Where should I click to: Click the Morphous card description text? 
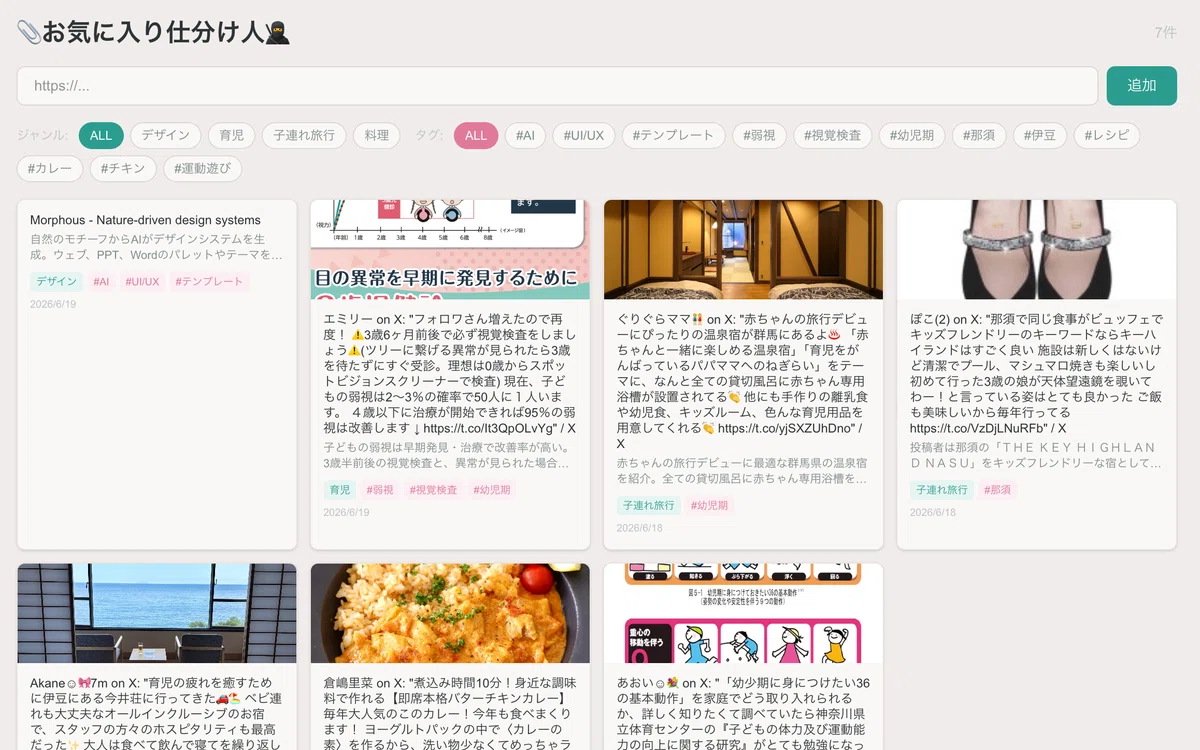[x=157, y=248]
